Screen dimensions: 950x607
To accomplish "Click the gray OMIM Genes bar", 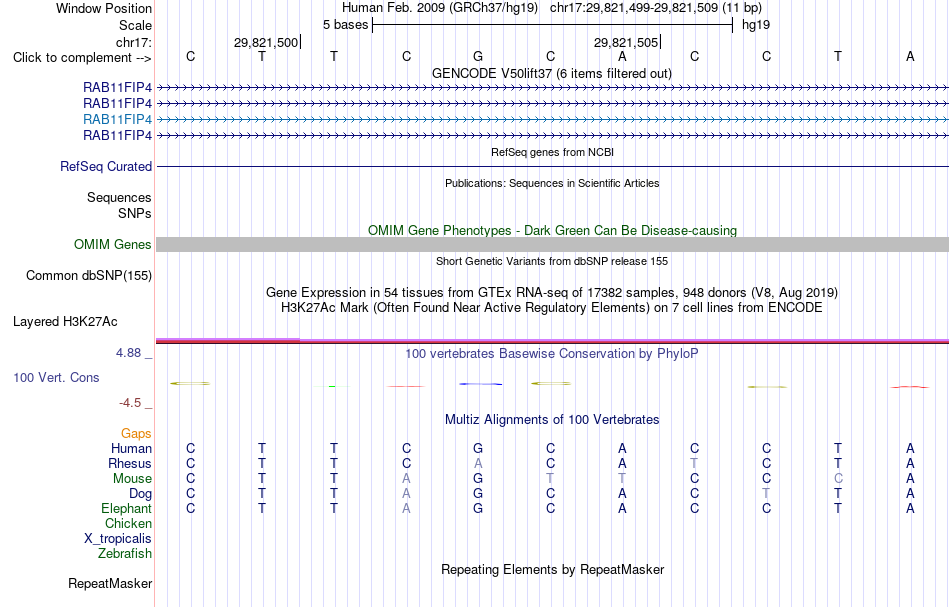I will (x=552, y=244).
